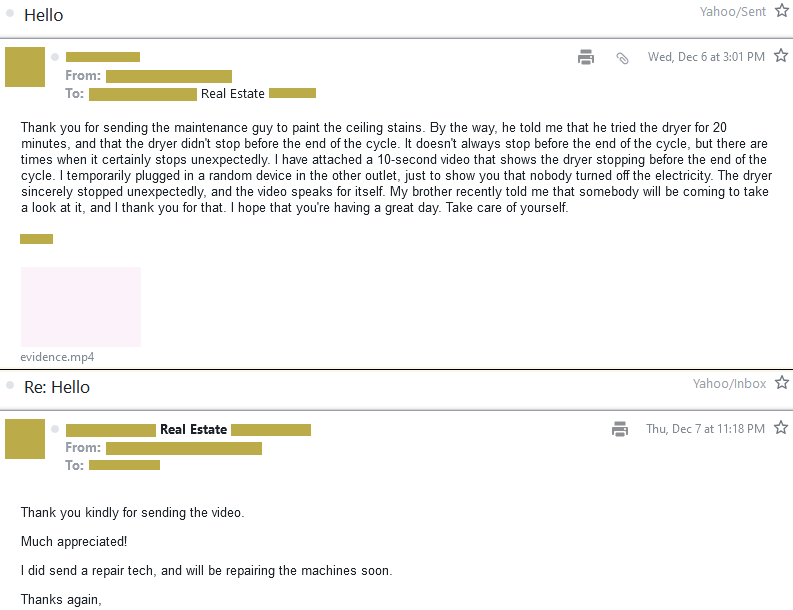The width and height of the screenshot is (793, 610).
Task: Star the Hello conversation in Yahoo/Sent
Action: point(782,11)
